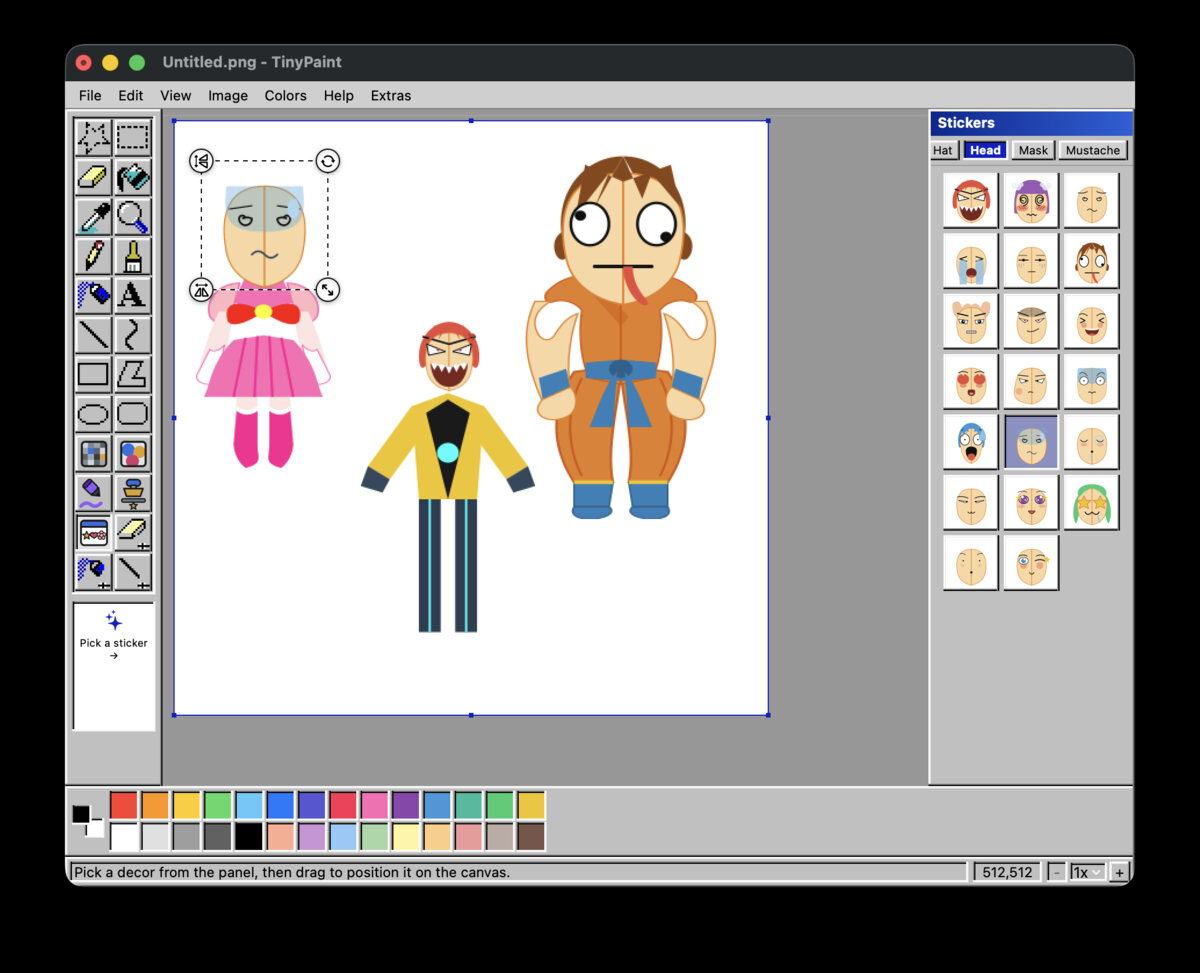Image resolution: width=1200 pixels, height=973 pixels.
Task: Select the Rounded rectangle tool
Action: (132, 414)
